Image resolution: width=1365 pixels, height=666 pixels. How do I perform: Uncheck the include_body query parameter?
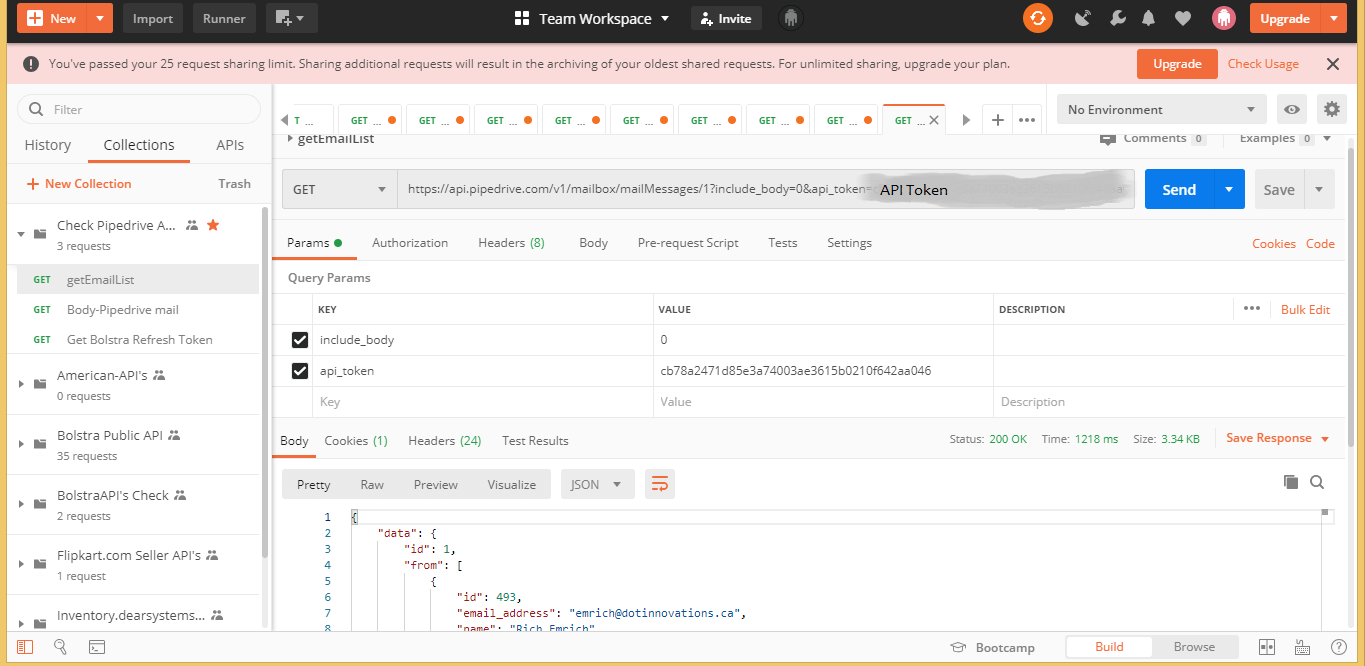coord(298,340)
